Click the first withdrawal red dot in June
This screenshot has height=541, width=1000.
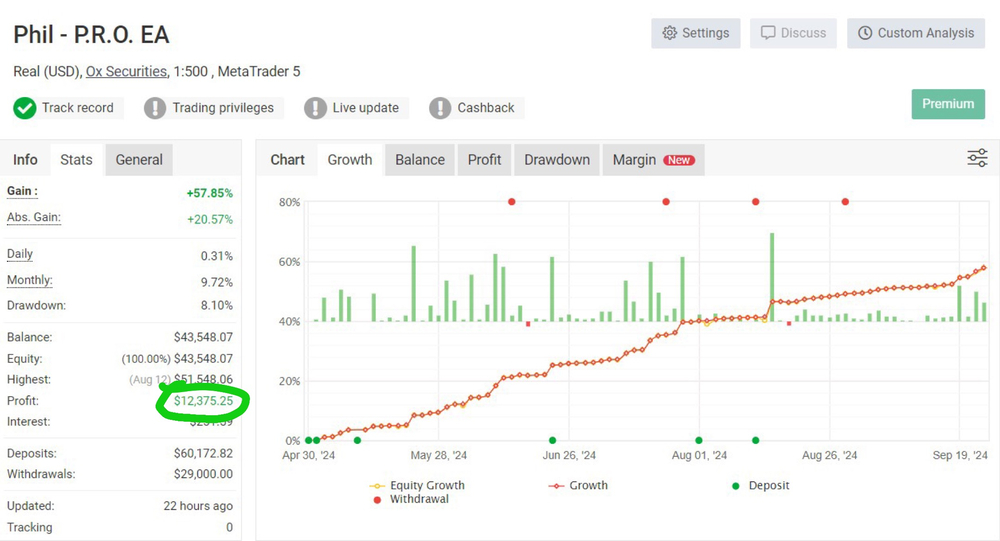pyautogui.click(x=511, y=202)
